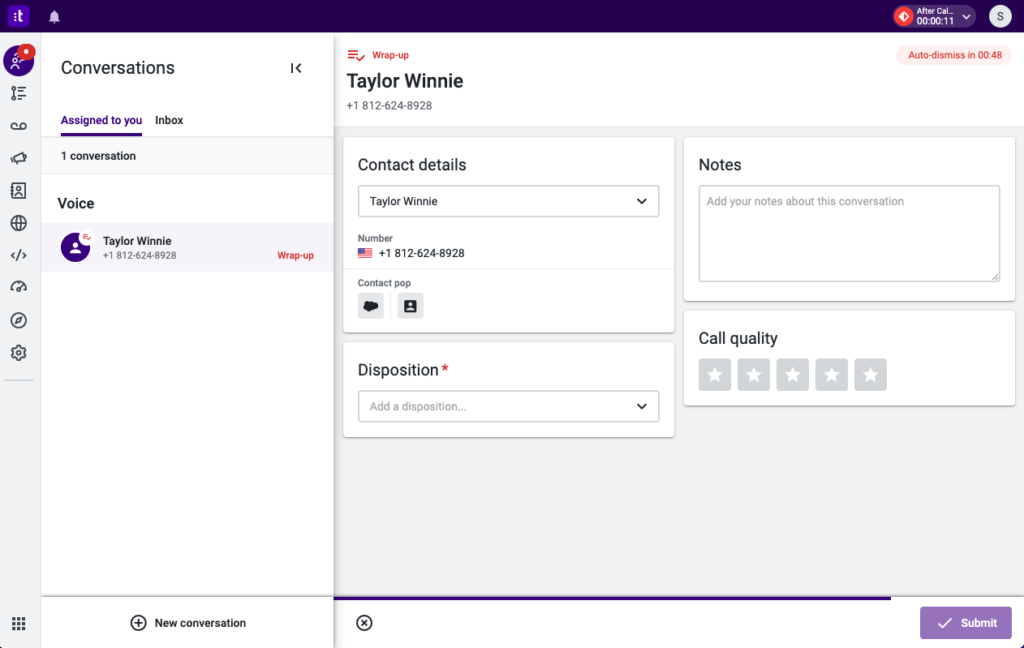
Task: Open the activity list icon in sidebar
Action: [18, 93]
